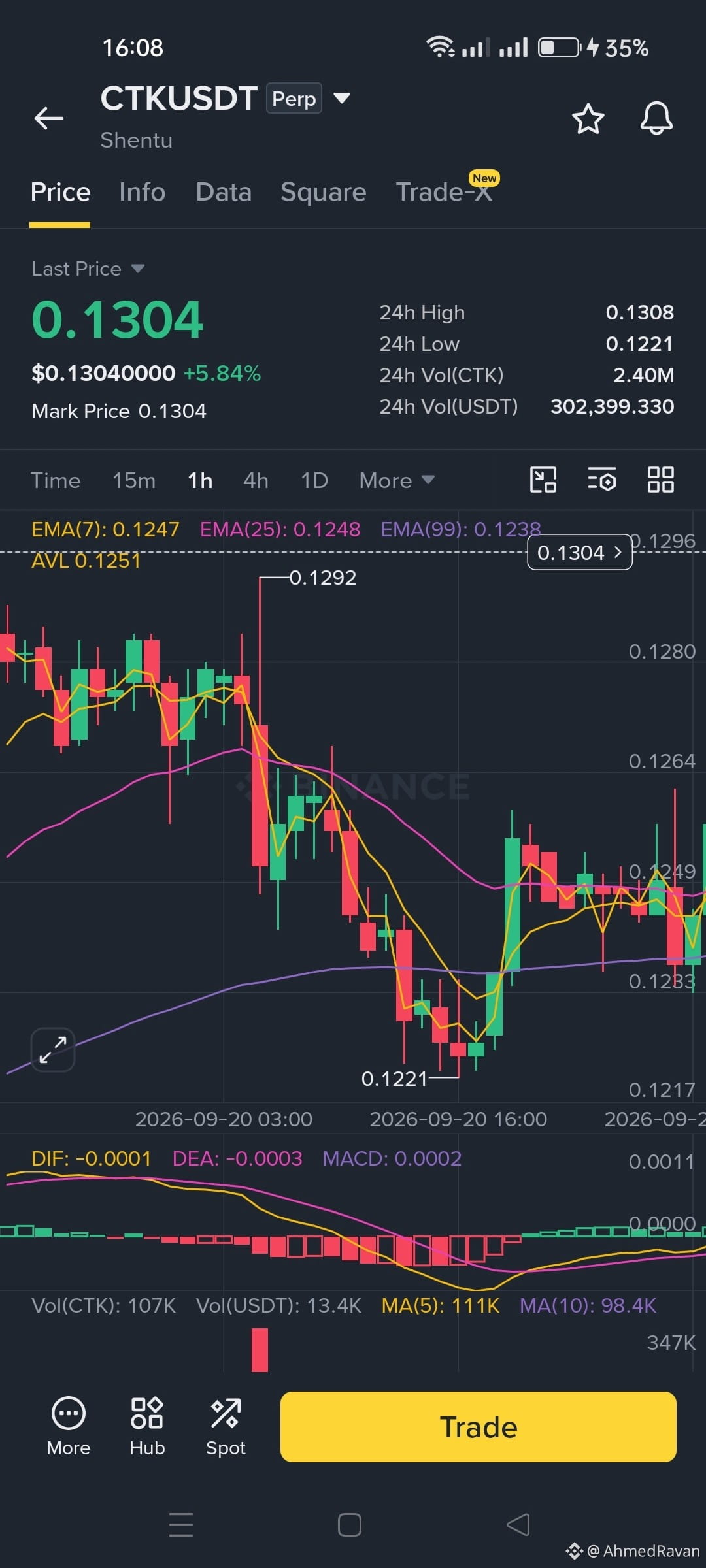Screen dimensions: 706x1568
Task: Expand chart to fullscreen
Action: (x=53, y=1050)
